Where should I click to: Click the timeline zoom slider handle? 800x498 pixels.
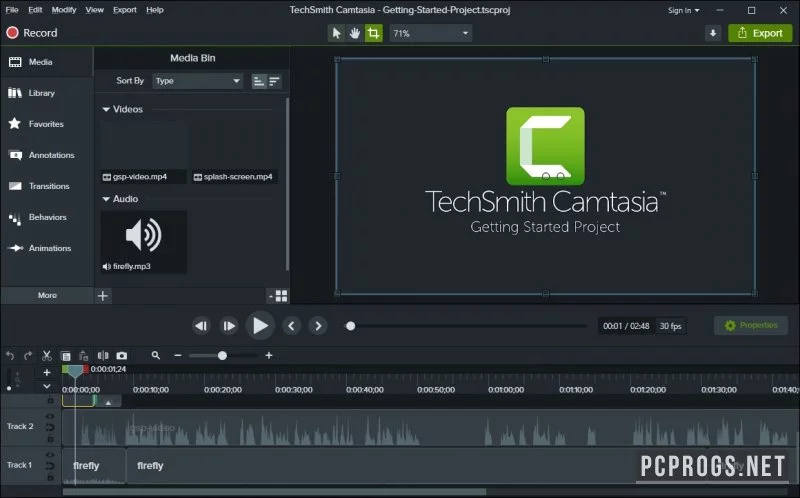[x=222, y=356]
